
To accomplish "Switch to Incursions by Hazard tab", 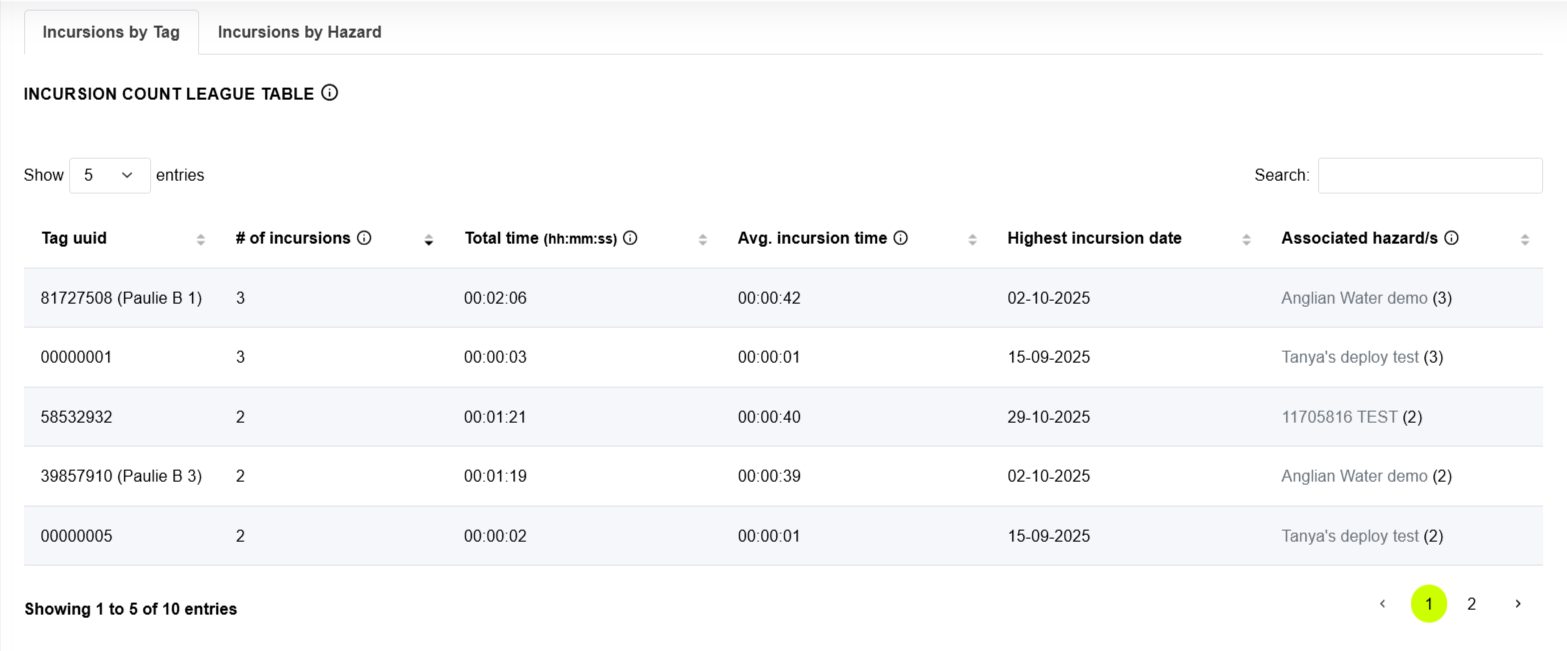I will [299, 32].
